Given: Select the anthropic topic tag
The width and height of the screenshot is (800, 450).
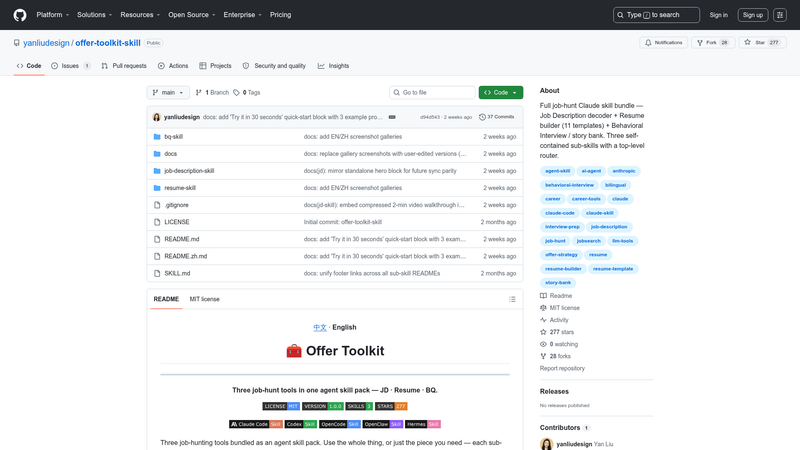Looking at the screenshot, I should point(624,171).
